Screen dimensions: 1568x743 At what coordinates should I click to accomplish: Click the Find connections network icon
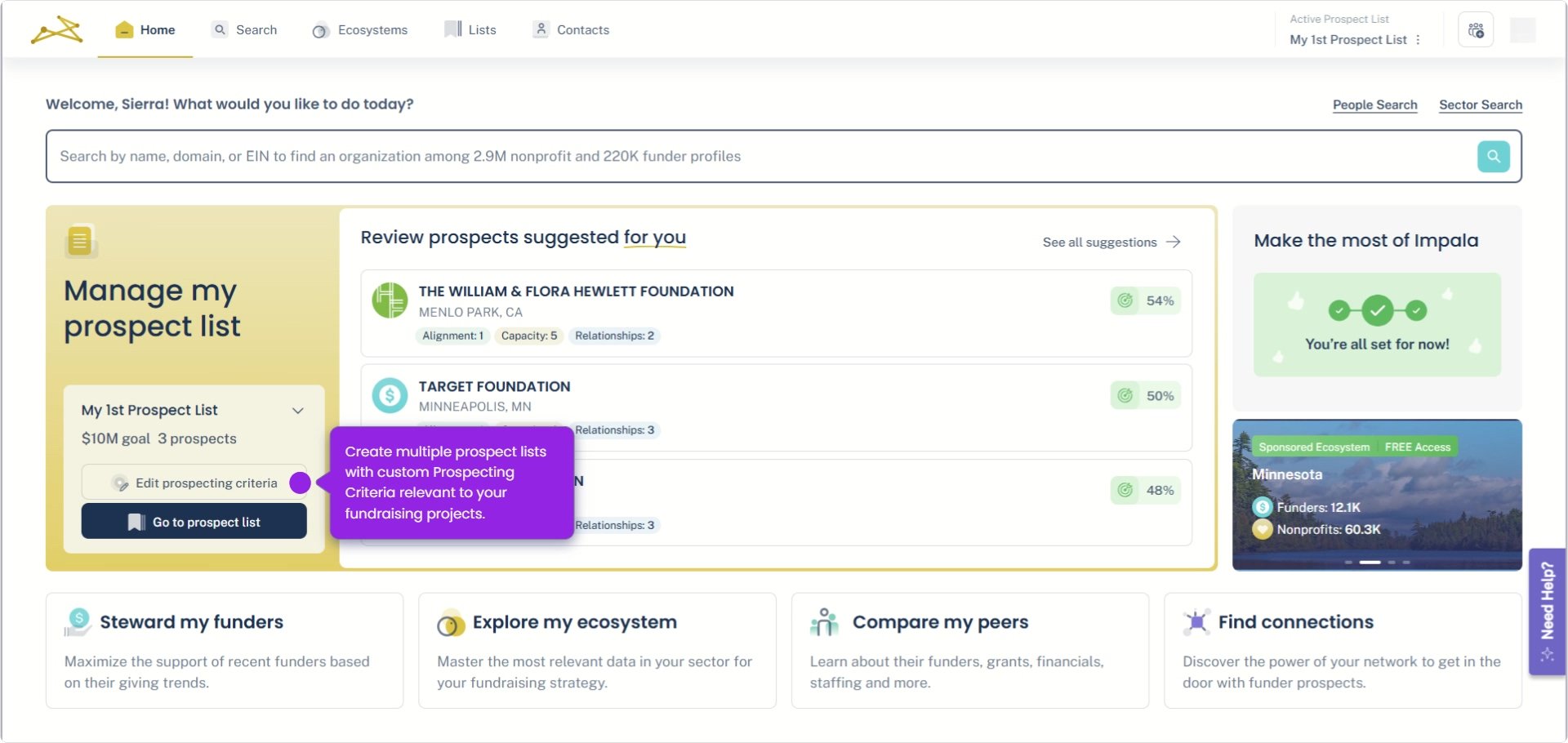click(x=1195, y=622)
